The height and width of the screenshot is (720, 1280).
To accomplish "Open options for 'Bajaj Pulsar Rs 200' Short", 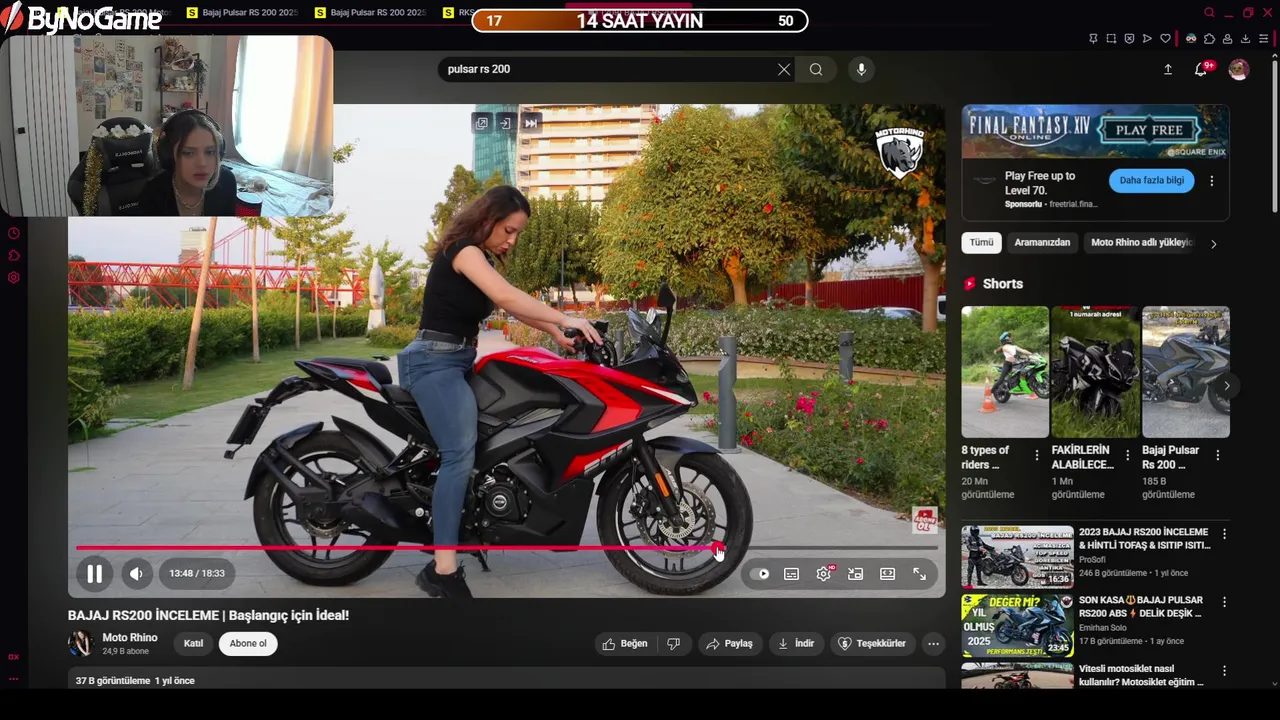I will (1217, 455).
